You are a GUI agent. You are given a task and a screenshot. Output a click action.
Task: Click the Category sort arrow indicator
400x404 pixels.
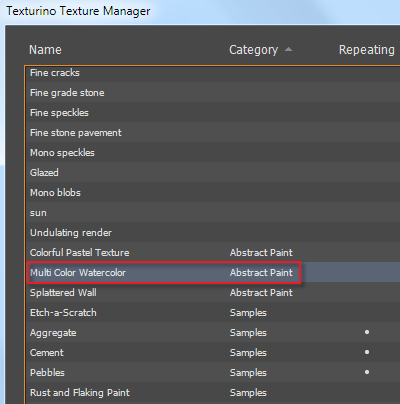289,49
